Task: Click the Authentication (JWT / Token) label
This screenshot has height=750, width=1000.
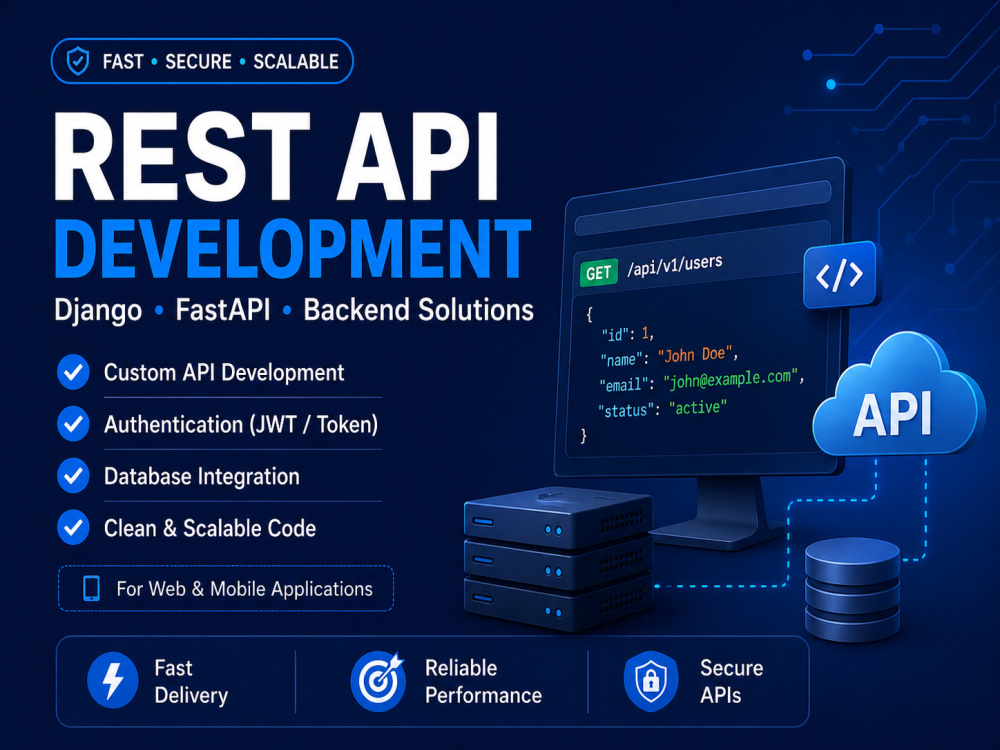Action: (241, 425)
